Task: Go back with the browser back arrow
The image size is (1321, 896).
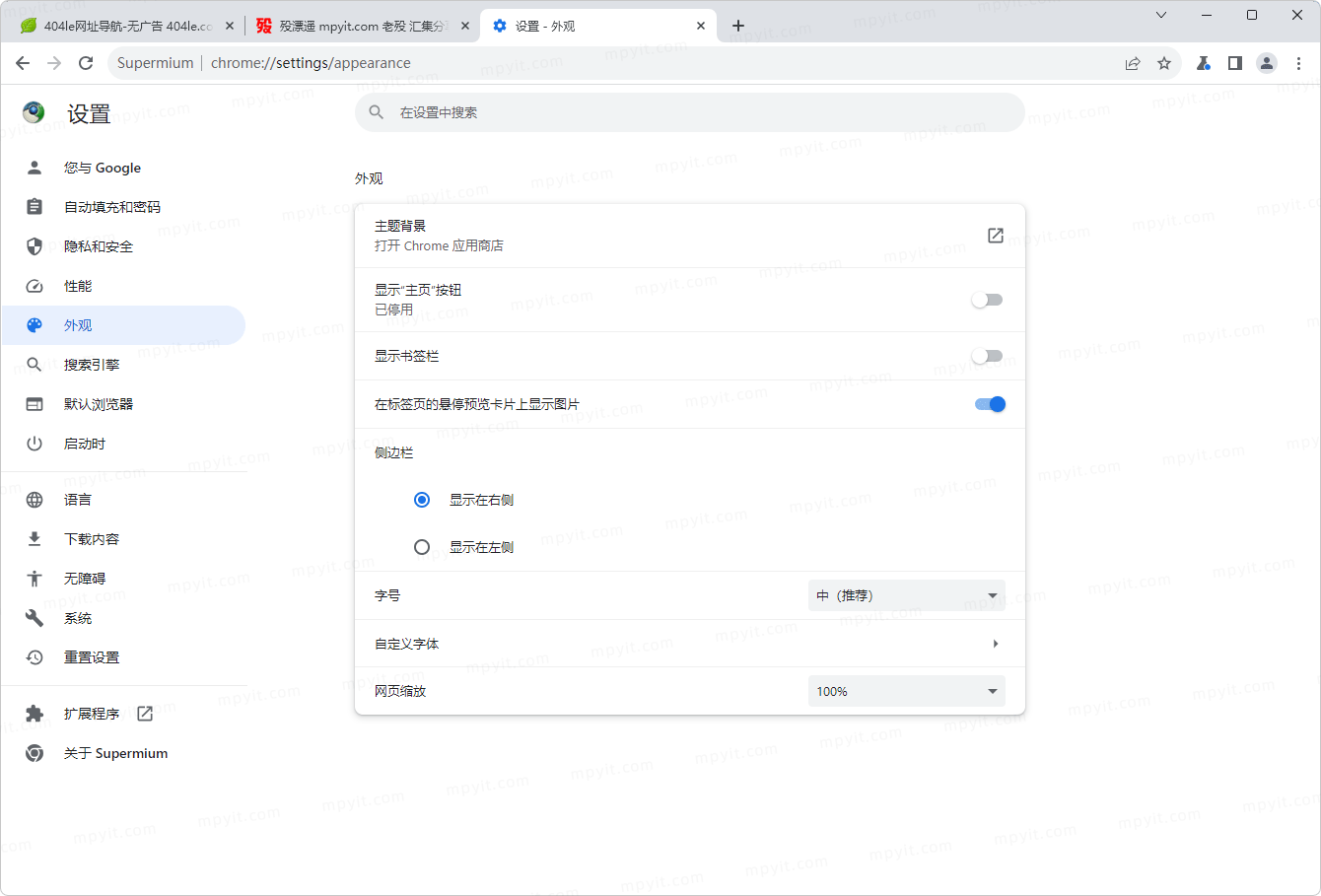Action: pyautogui.click(x=23, y=63)
